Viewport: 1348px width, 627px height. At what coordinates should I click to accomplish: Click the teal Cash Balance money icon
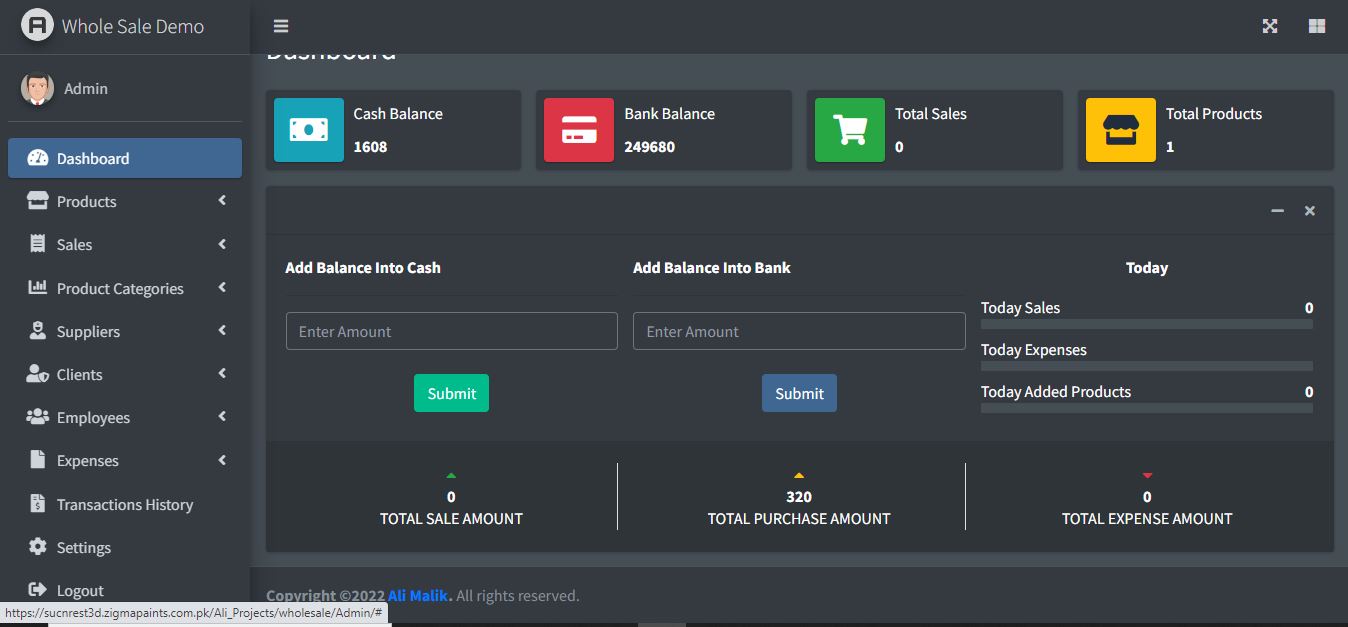309,130
